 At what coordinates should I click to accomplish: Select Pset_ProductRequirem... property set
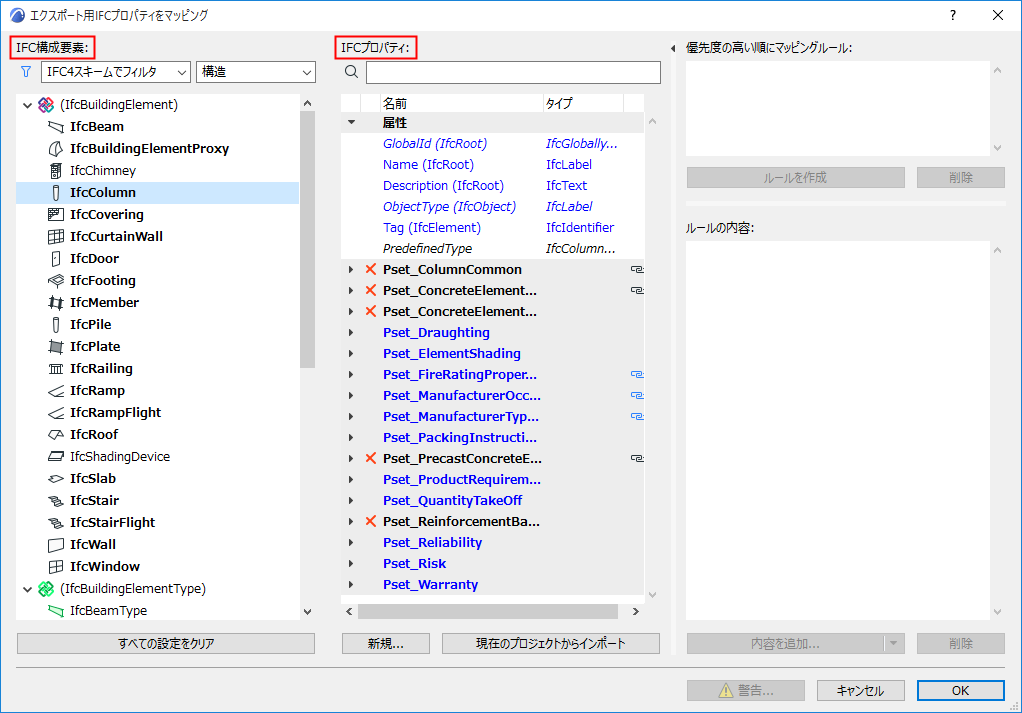(x=461, y=480)
